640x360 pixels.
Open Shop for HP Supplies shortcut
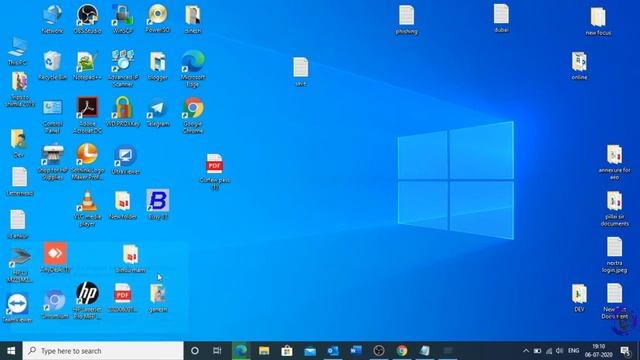pyautogui.click(x=53, y=162)
